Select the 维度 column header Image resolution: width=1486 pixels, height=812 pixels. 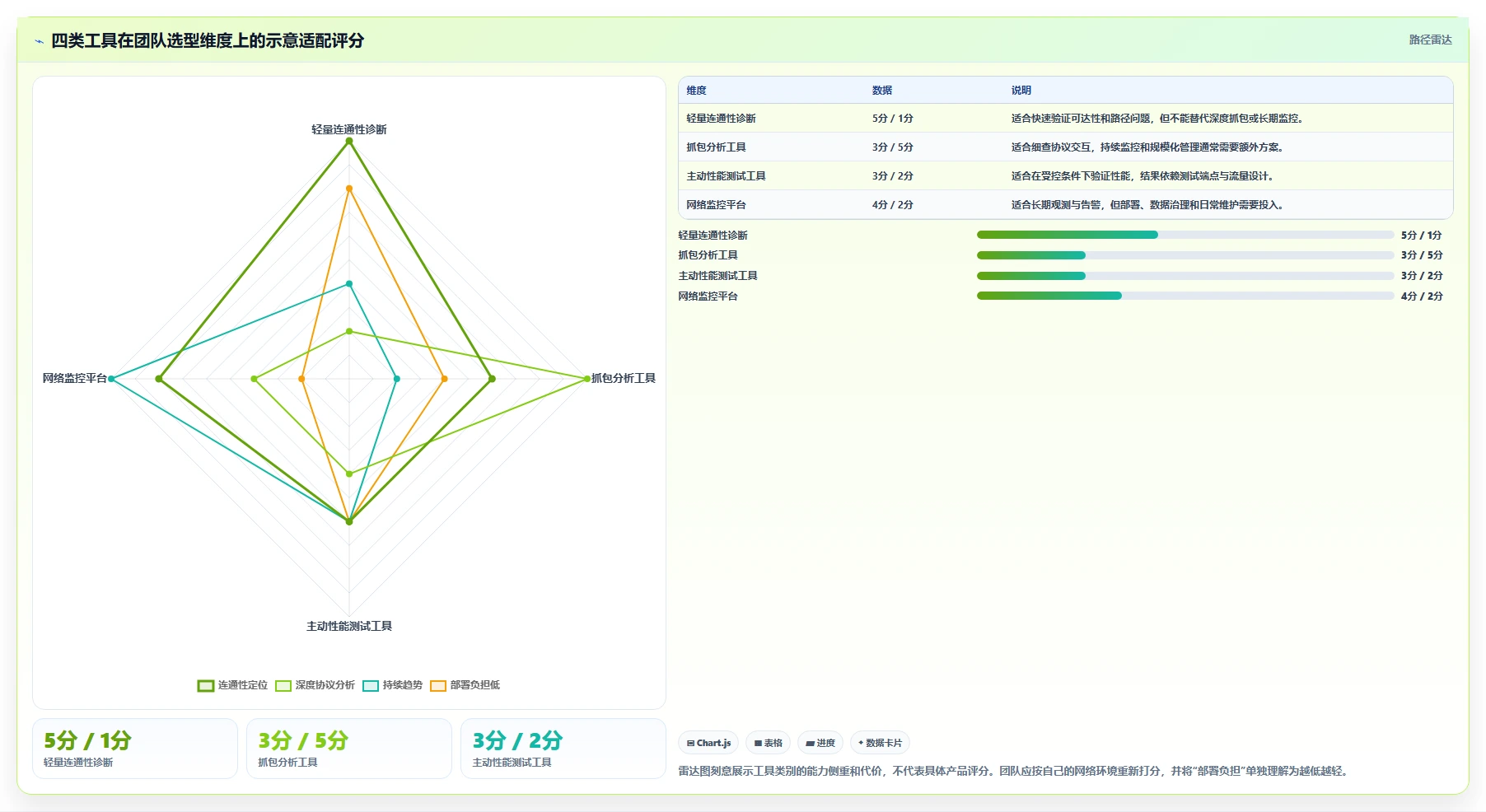click(x=696, y=91)
